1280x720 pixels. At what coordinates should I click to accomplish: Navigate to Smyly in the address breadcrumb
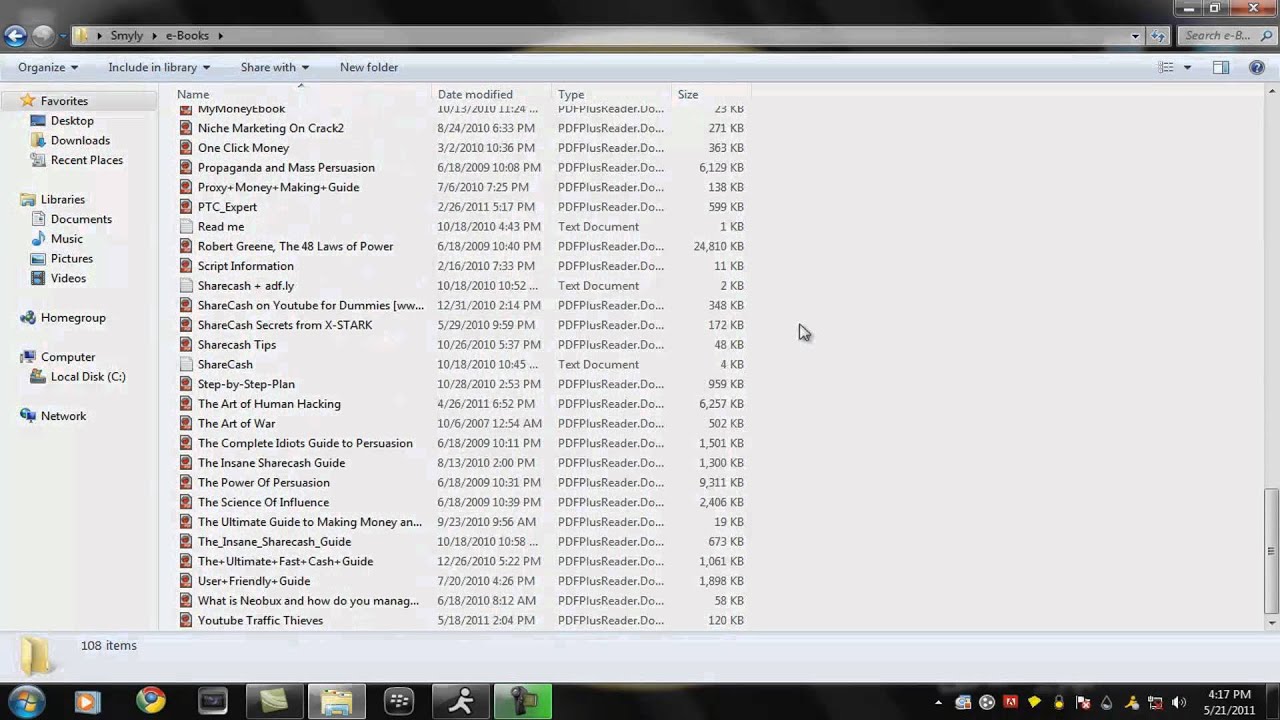127,36
